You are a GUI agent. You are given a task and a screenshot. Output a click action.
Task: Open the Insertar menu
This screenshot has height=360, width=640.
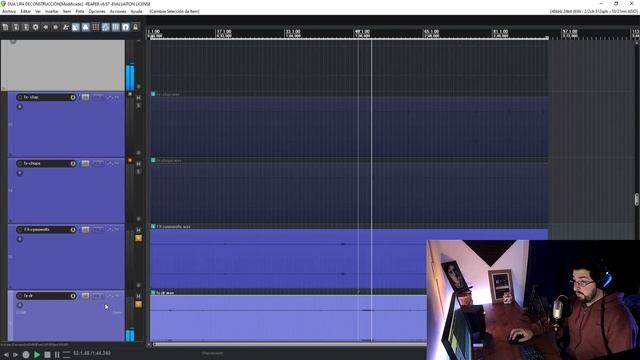point(51,11)
